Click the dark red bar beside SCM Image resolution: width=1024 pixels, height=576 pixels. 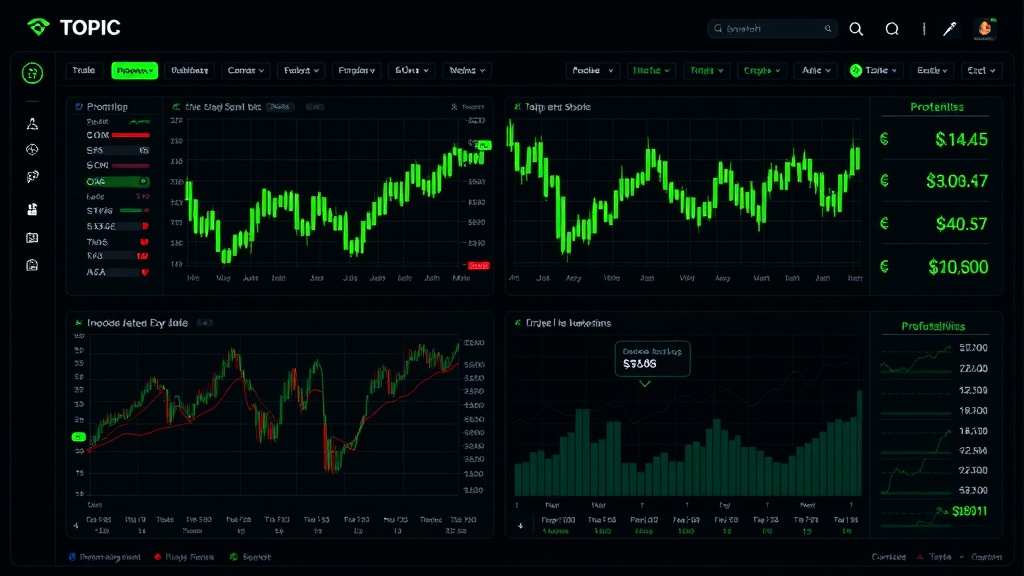tap(131, 166)
